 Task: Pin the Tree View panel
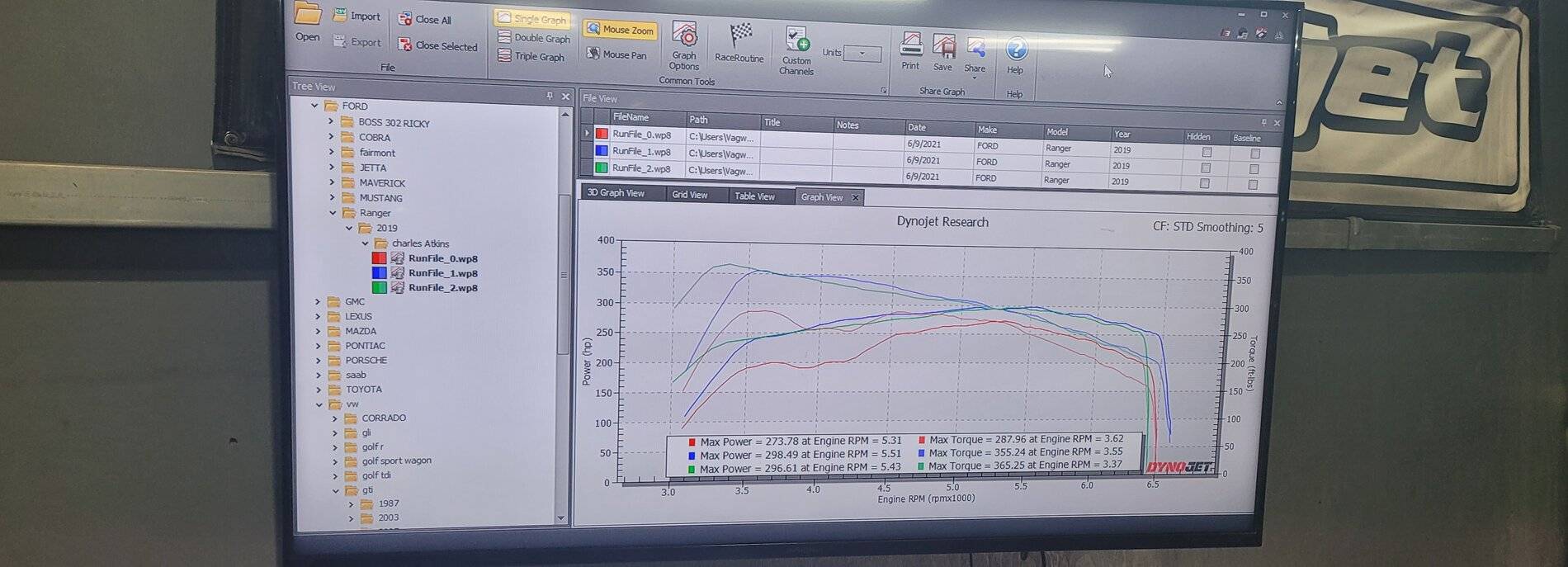click(x=550, y=96)
